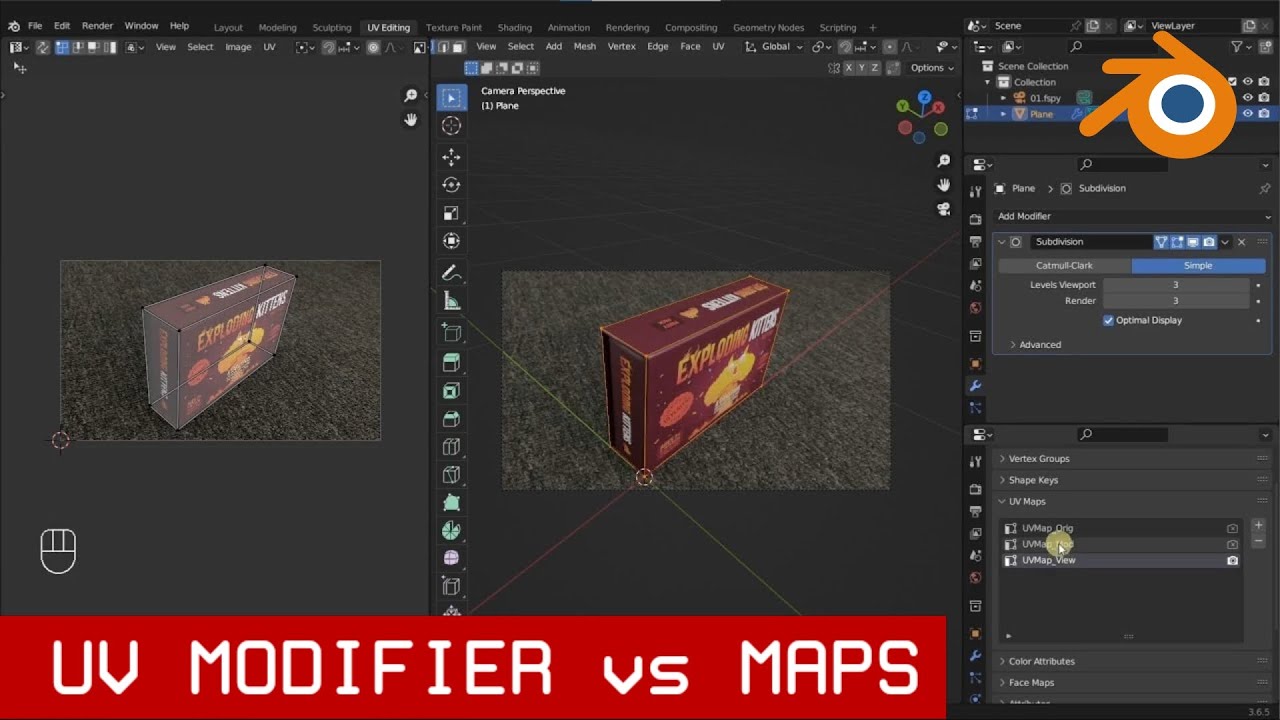Image resolution: width=1280 pixels, height=720 pixels.
Task: Select the 3D Cursor tool
Action: click(451, 125)
